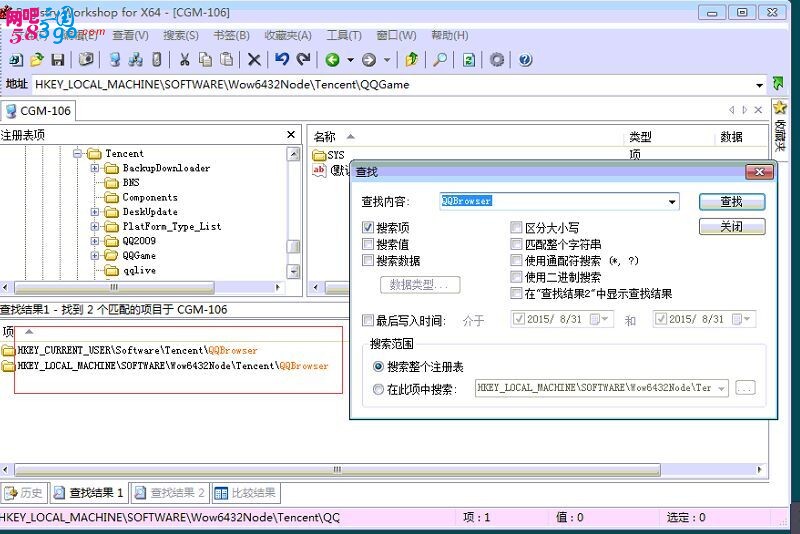Expand the DeskUpdate tree node

(95, 212)
